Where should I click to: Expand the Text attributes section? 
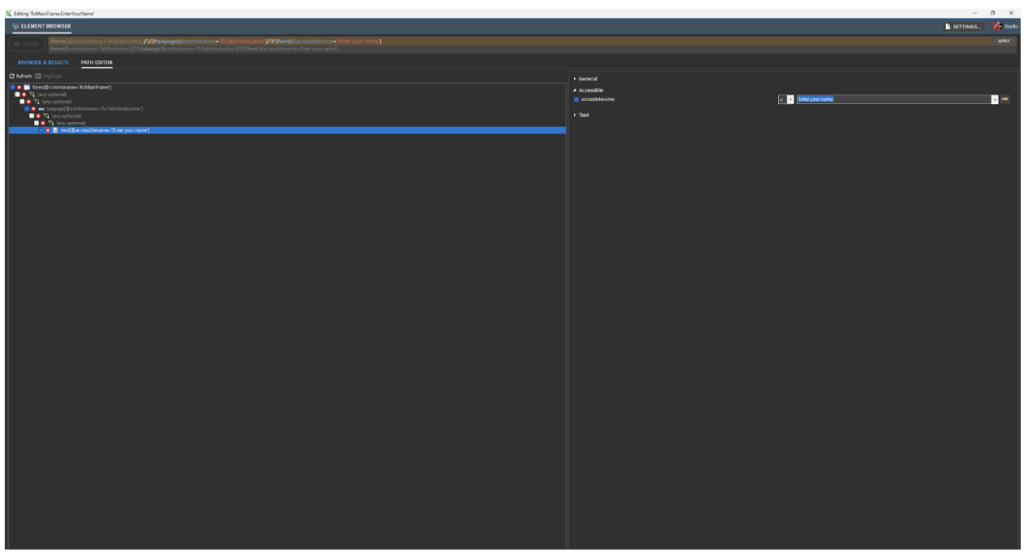pyautogui.click(x=575, y=115)
